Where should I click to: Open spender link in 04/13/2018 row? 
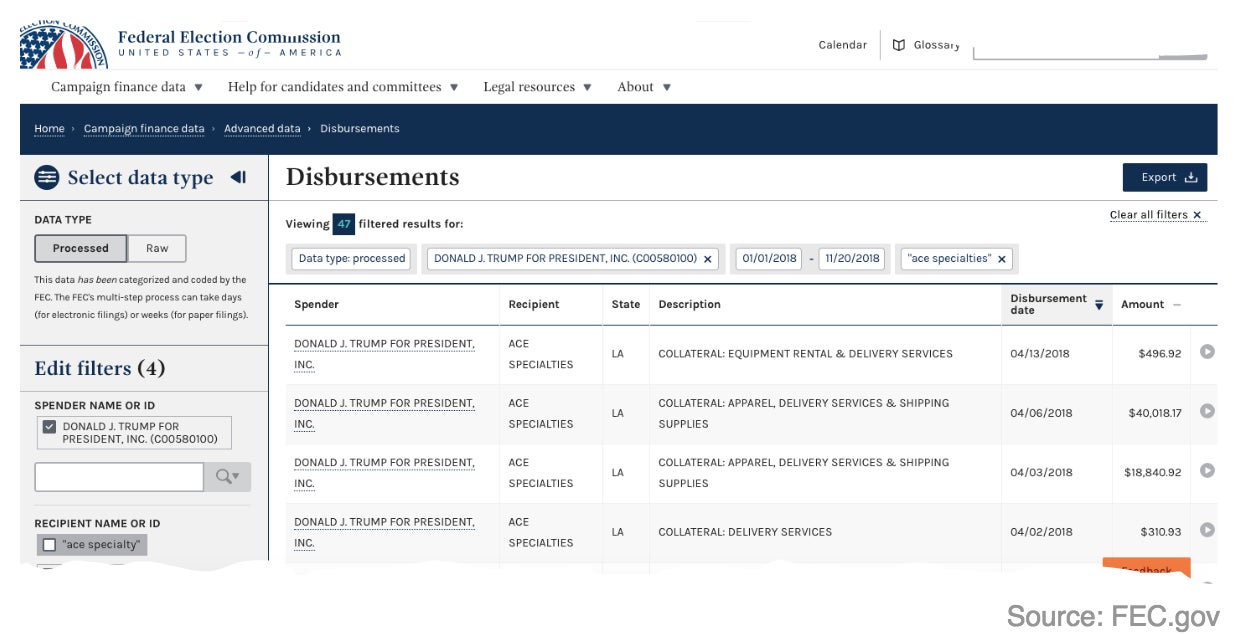click(384, 354)
